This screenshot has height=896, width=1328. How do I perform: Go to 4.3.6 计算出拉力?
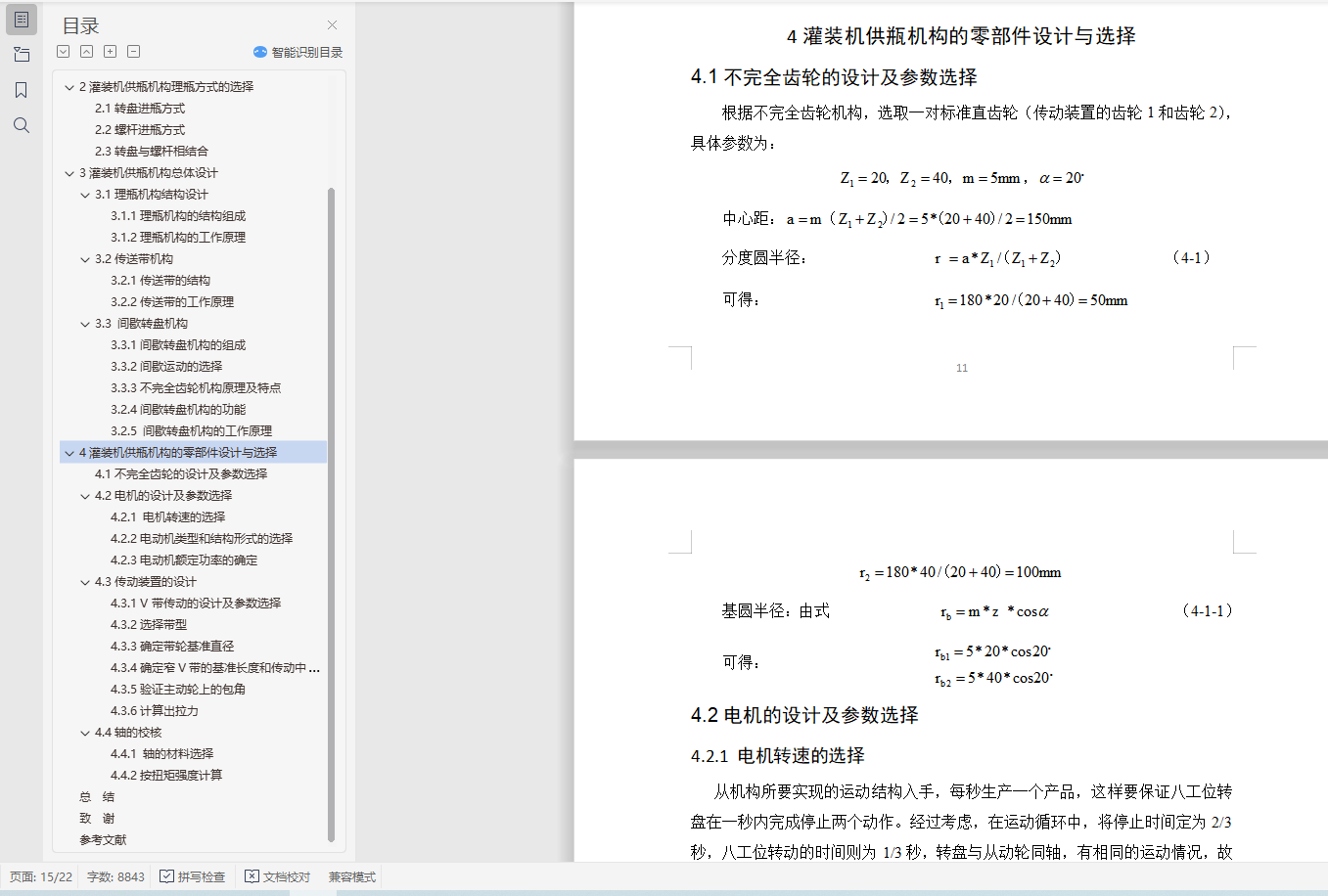click(x=155, y=711)
